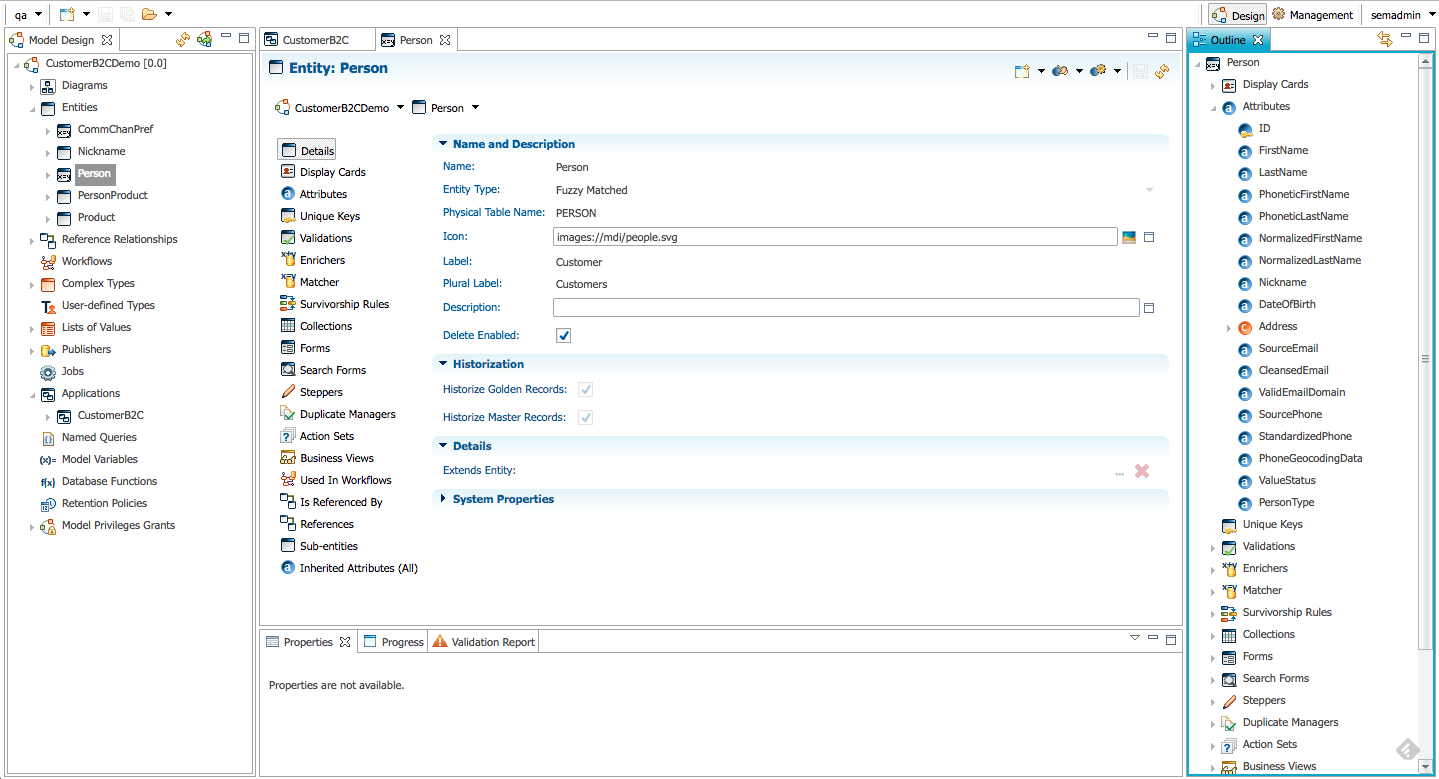The height and width of the screenshot is (779, 1439).
Task: Open the expression editor icon next to Description
Action: pos(1149,307)
